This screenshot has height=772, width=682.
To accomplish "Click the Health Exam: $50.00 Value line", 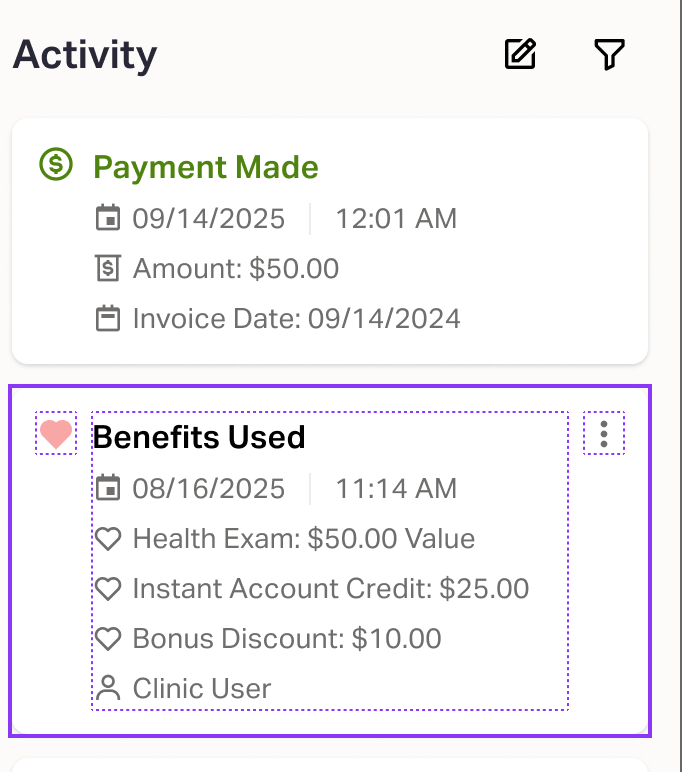I will [x=303, y=539].
